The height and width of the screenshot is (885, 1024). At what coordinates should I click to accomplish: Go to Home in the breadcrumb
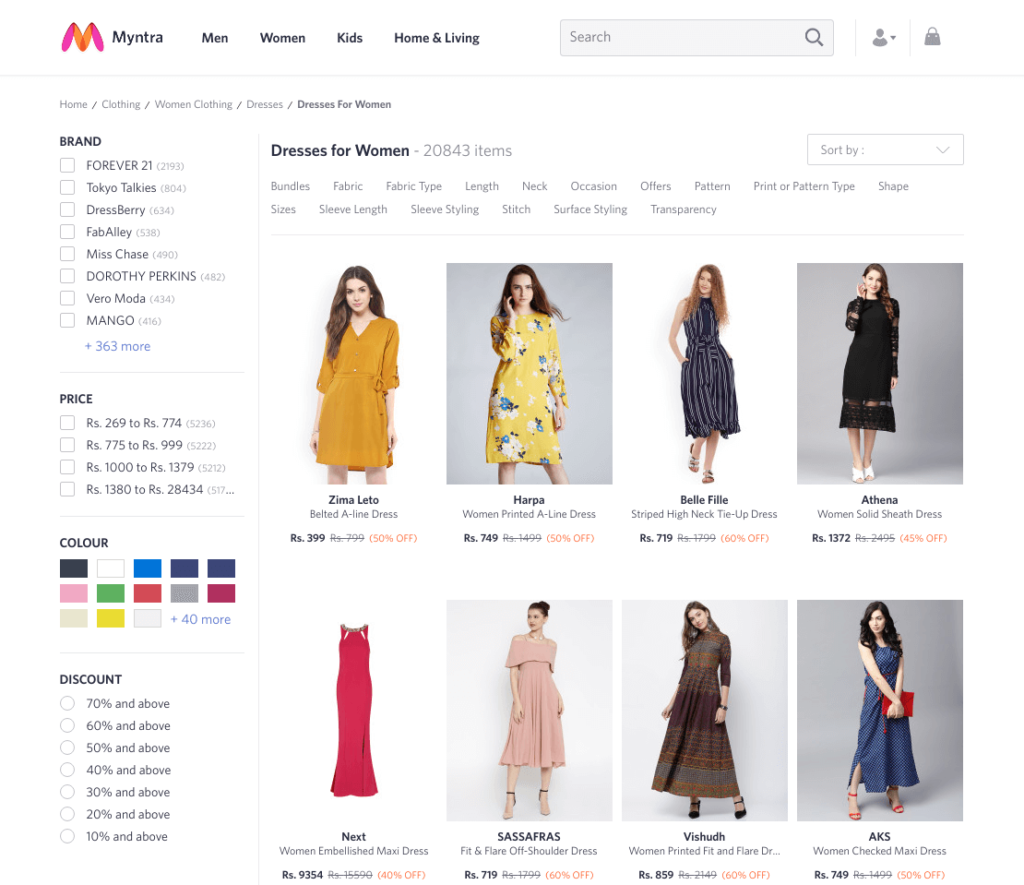73,105
